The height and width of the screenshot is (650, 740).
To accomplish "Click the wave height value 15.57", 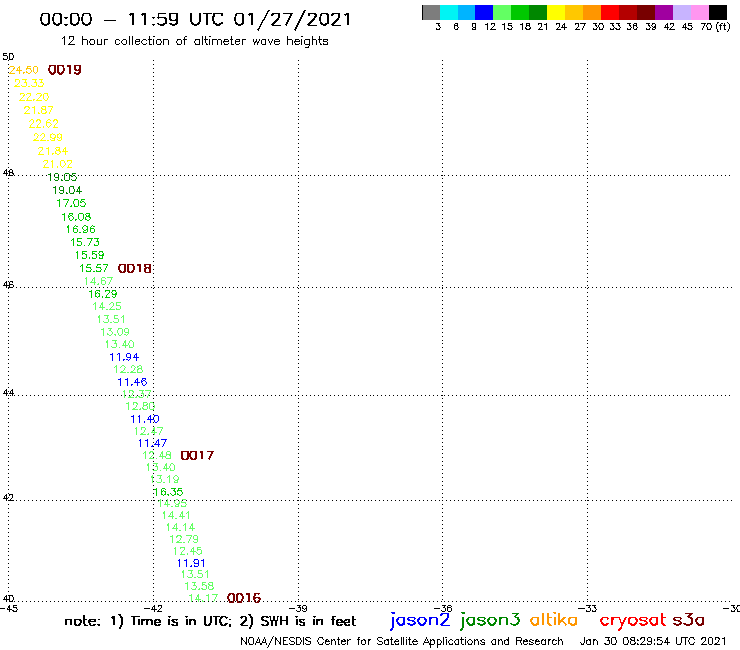I will point(94,269).
